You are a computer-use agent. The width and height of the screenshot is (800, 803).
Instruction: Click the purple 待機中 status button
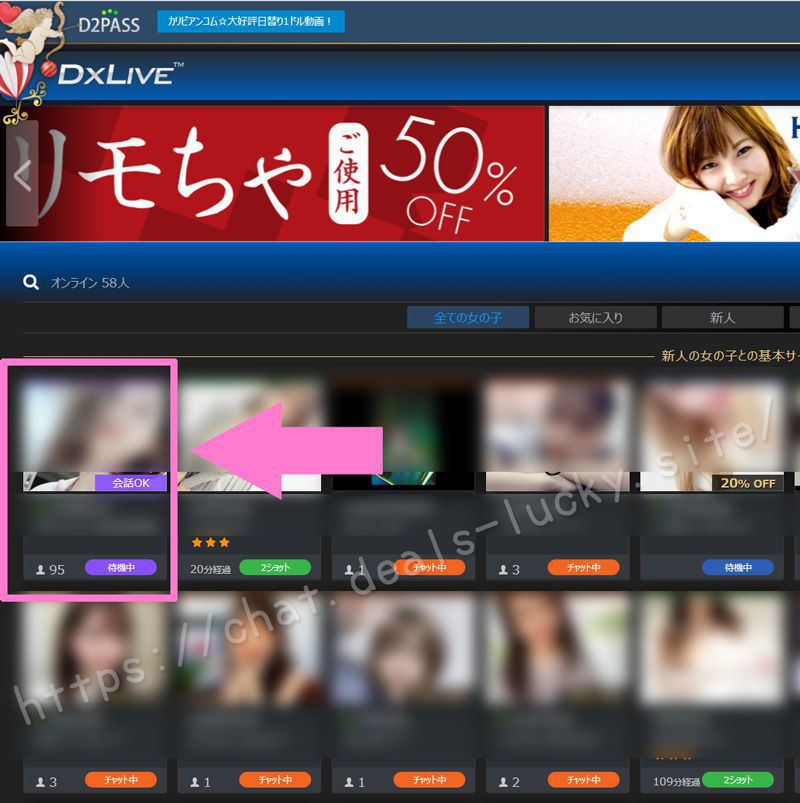(122, 567)
